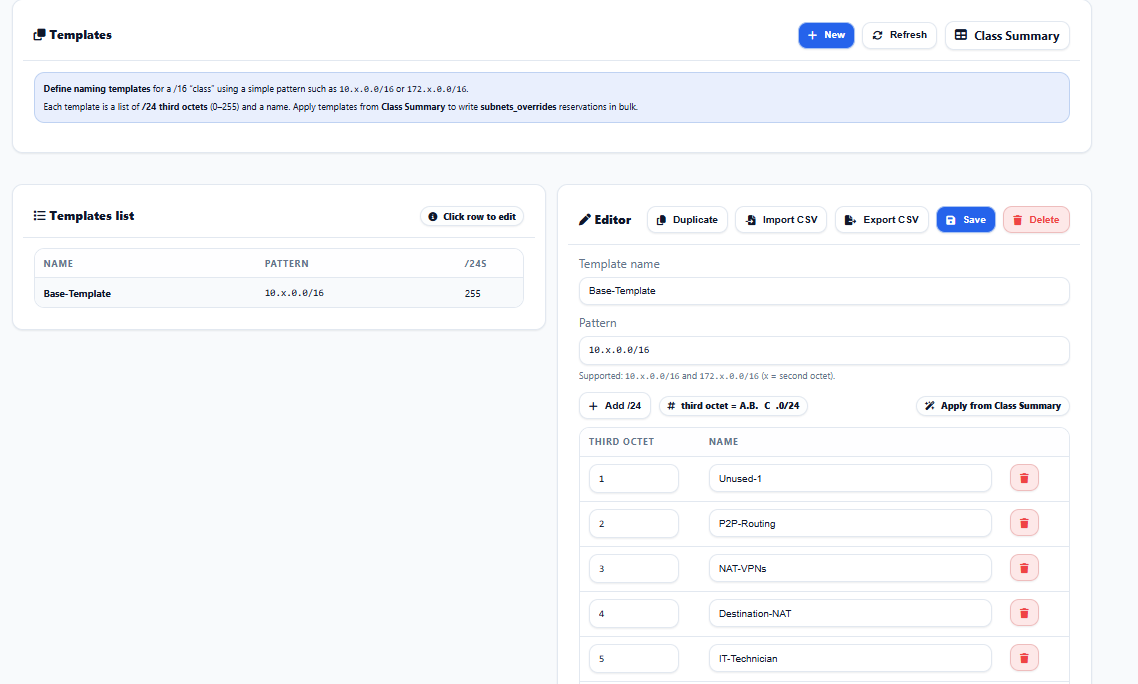Duplicate the current template

[x=687, y=219]
